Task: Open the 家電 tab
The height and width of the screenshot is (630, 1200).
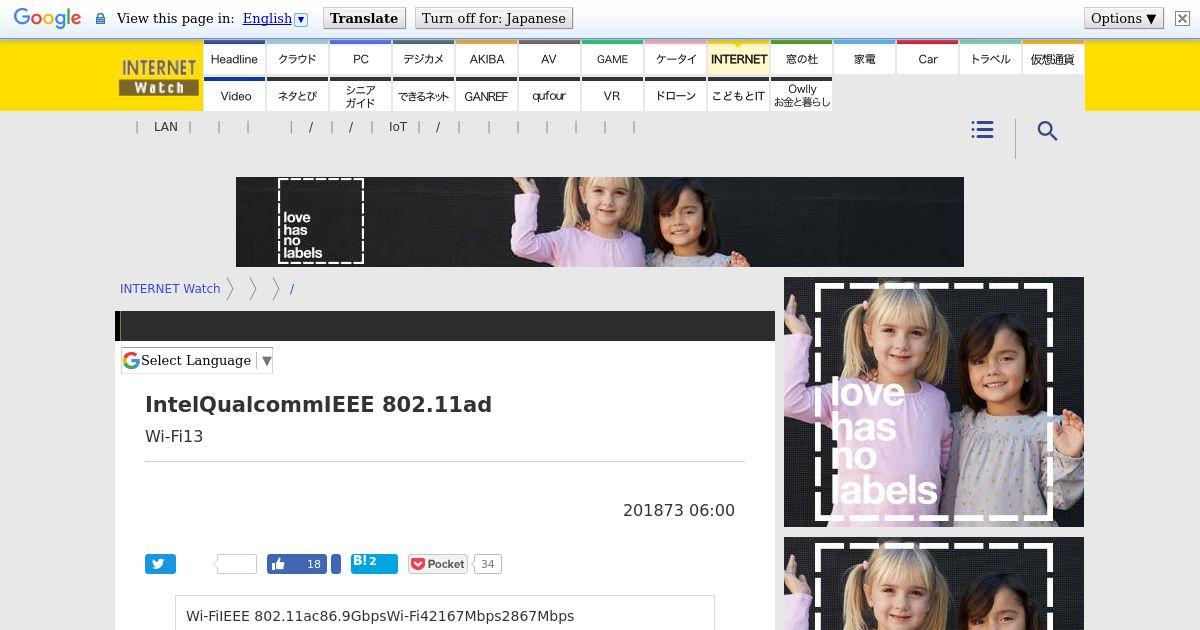Action: 865,59
